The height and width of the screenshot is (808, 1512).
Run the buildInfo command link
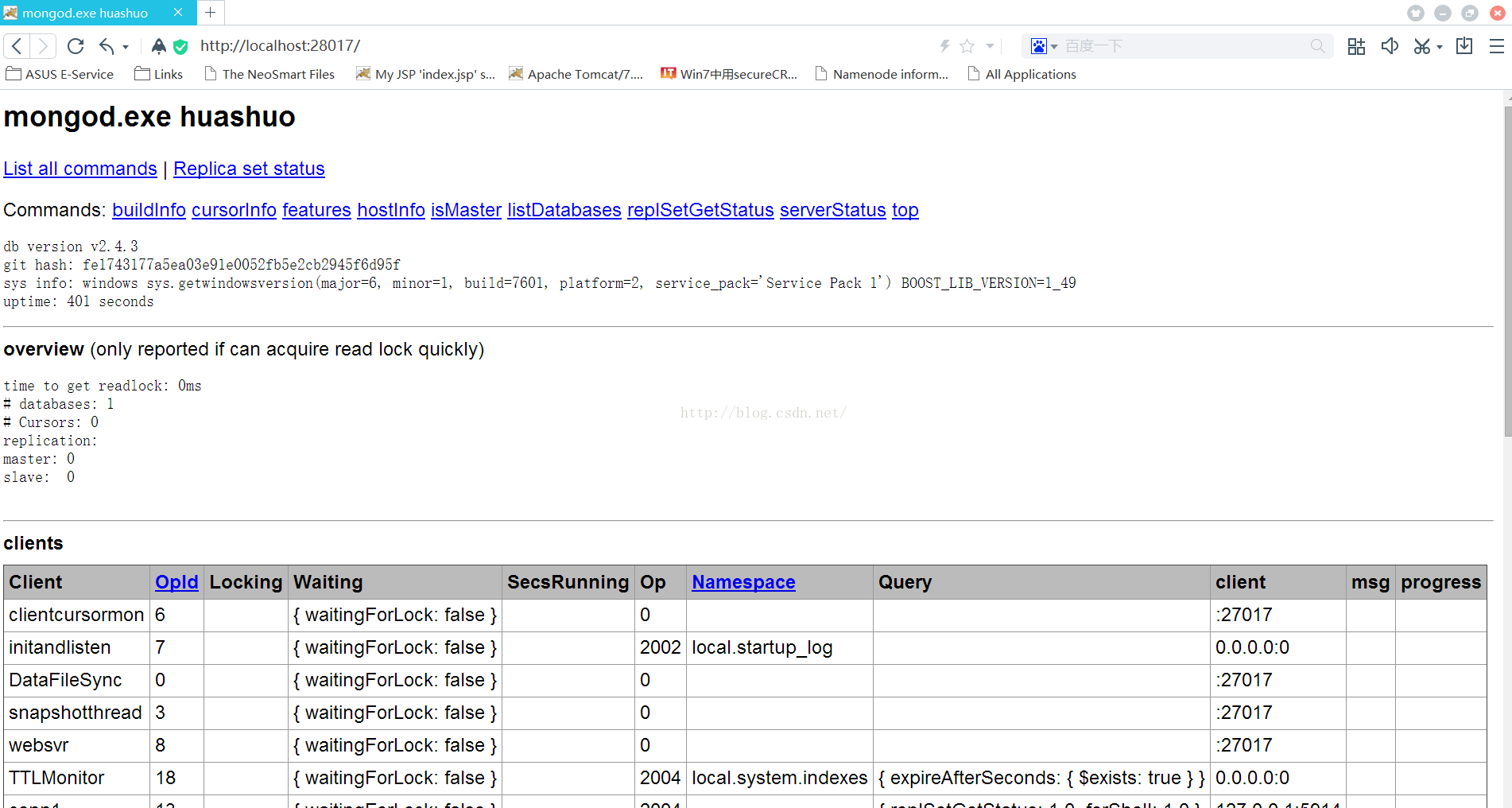pyautogui.click(x=149, y=210)
